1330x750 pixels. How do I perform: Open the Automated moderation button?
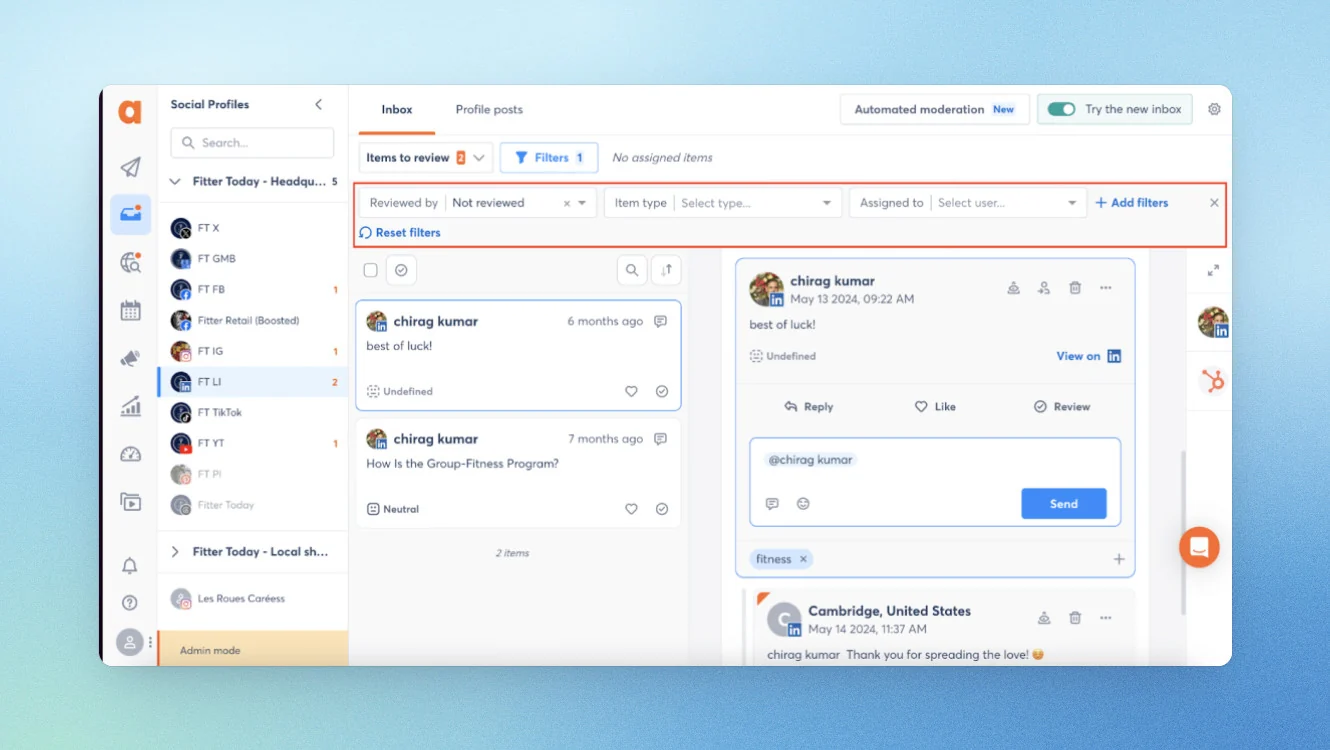[x=934, y=110]
